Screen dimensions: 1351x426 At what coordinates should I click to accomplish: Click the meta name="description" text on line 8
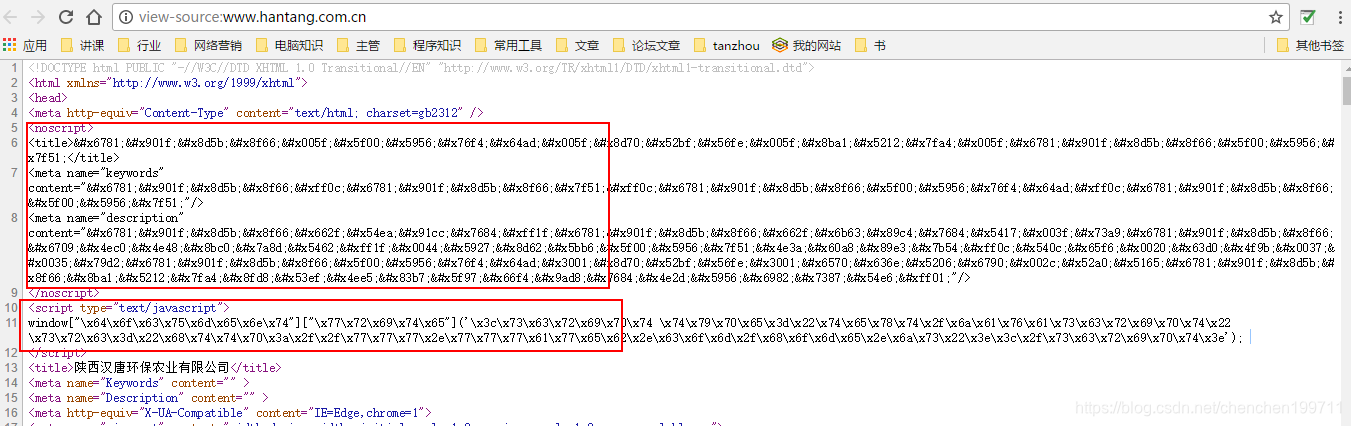pos(106,218)
